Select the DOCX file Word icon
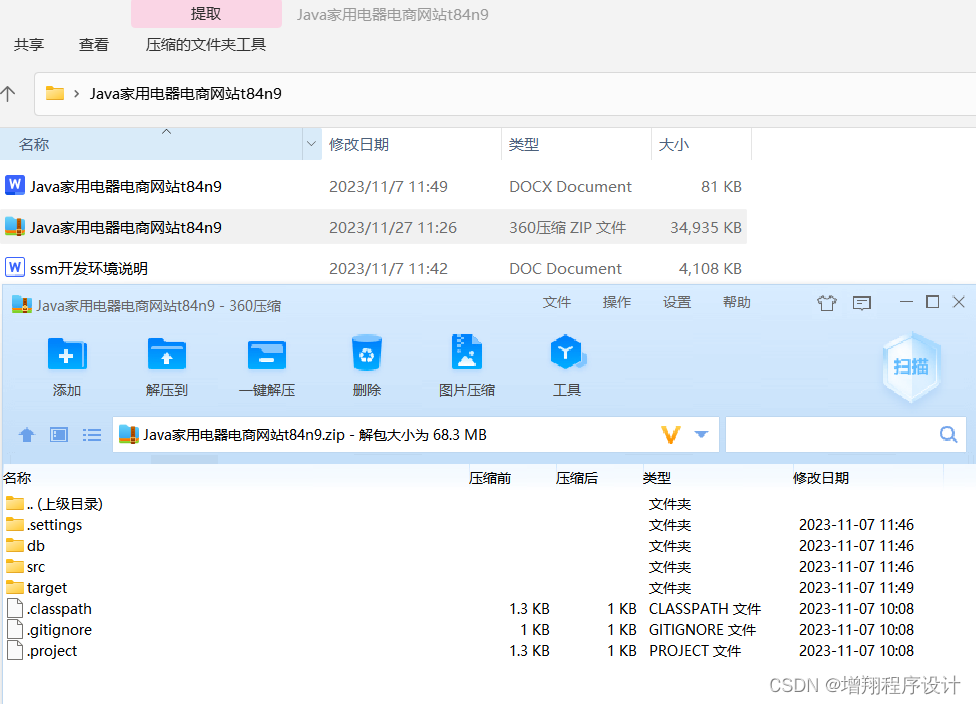Screen dimensions: 976x704 point(15,185)
